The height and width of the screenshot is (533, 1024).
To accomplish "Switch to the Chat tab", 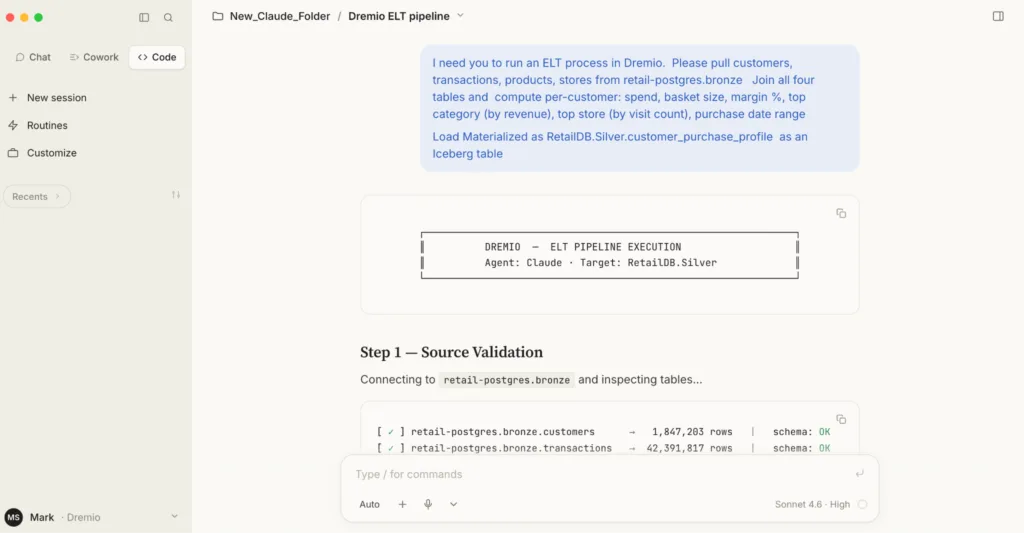I will coord(33,57).
